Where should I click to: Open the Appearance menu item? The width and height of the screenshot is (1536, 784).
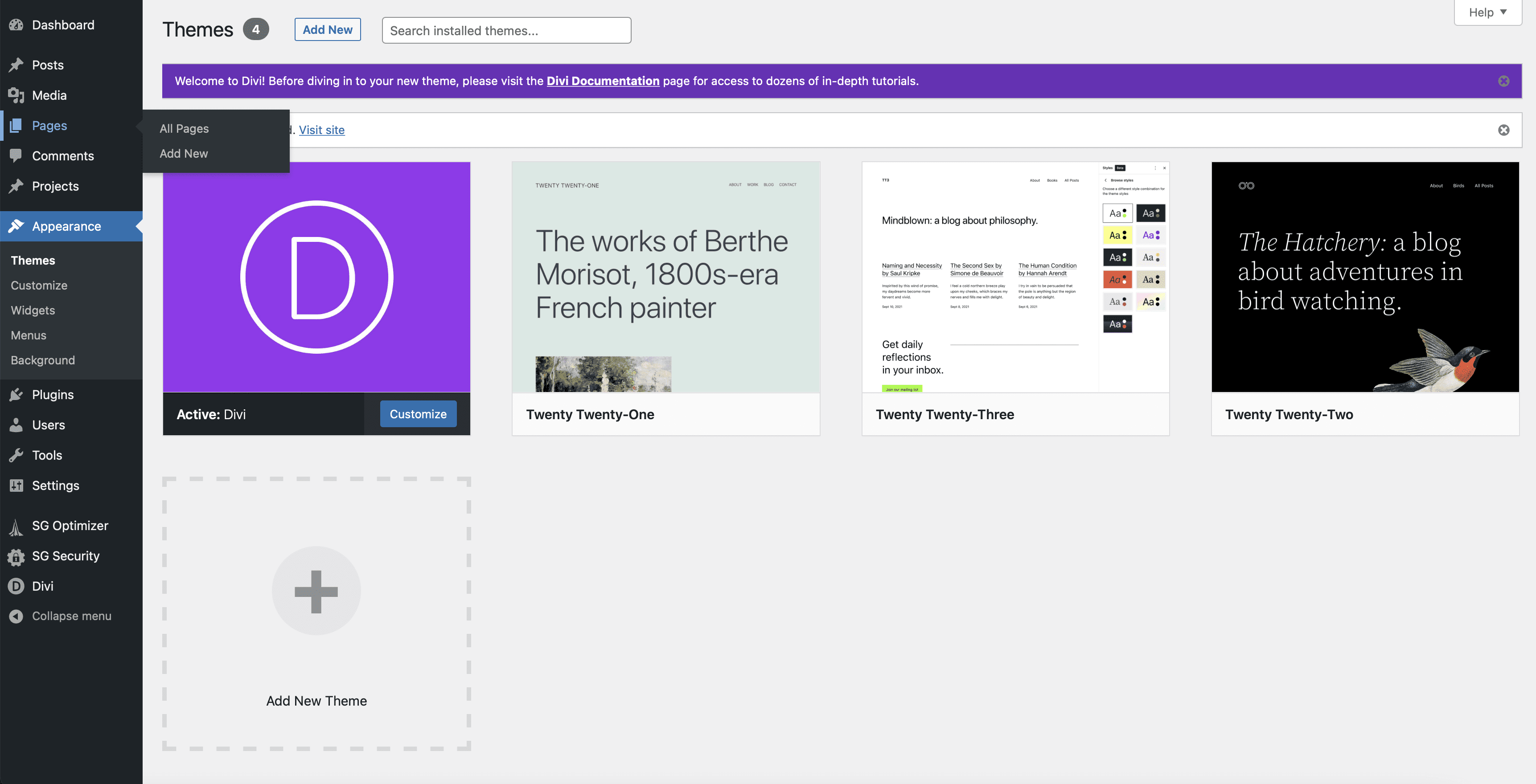point(66,226)
